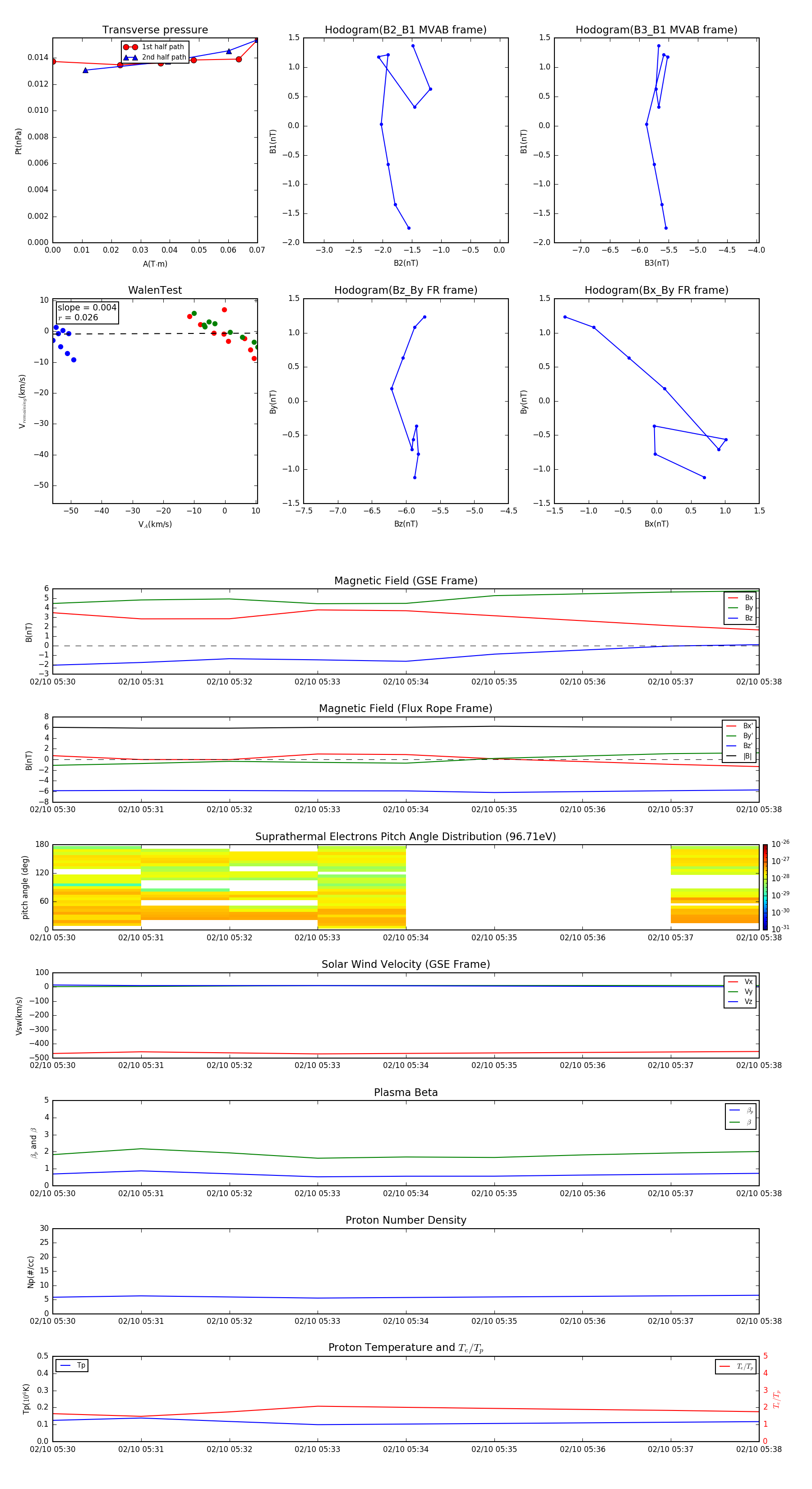Click the 'Solar Wind Velocity (GSE Frame)' title
Viewport: 812px width, 1489px height.
(406, 965)
